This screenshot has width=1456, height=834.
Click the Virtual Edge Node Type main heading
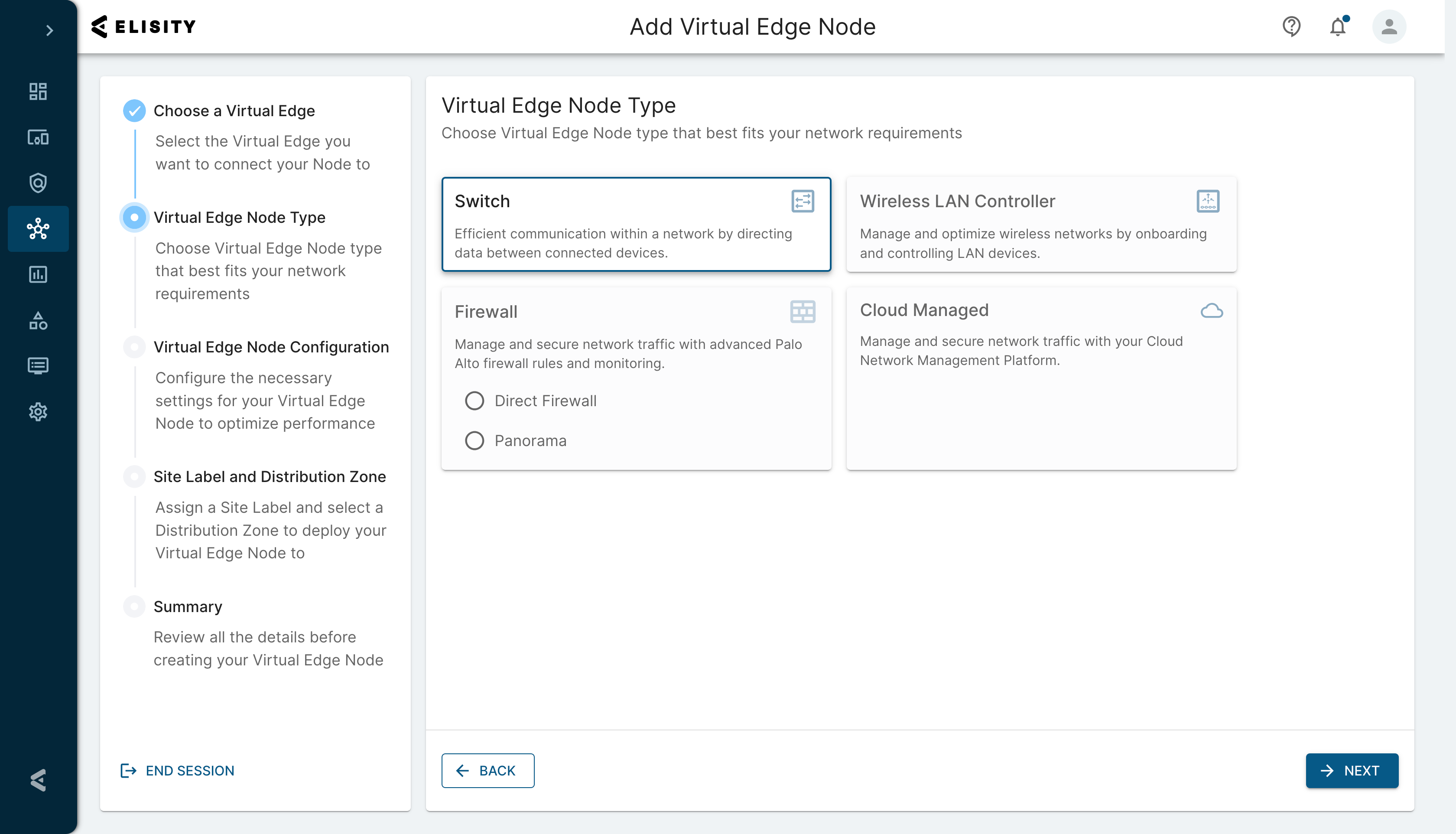pos(558,105)
